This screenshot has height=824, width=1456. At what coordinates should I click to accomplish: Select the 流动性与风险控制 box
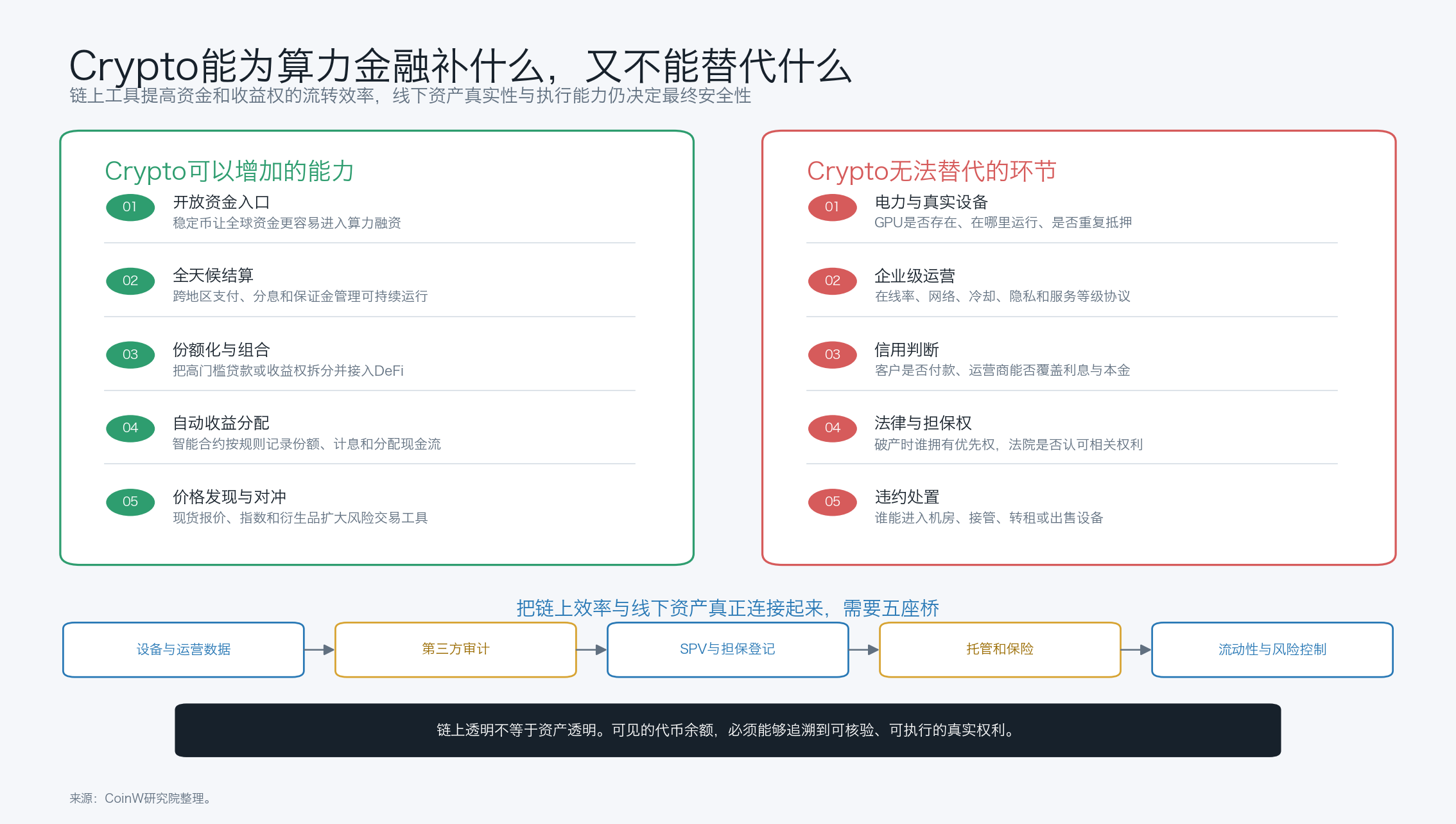[1272, 649]
